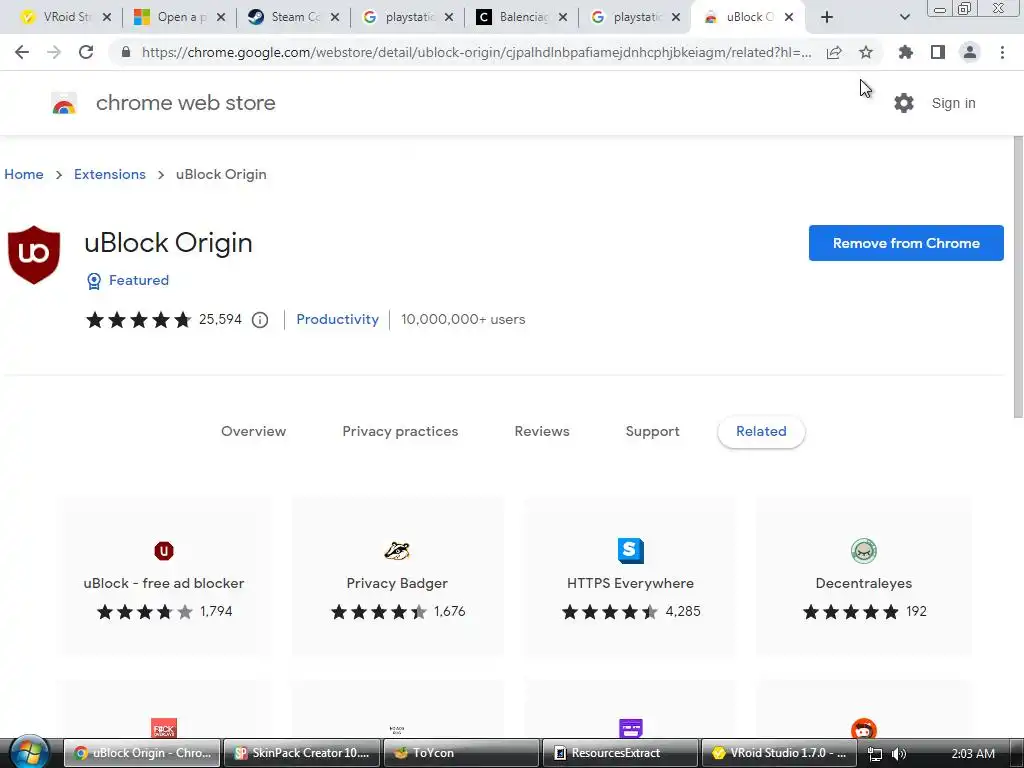
Task: Open the HTTPS Everywhere title text
Action: (630, 583)
